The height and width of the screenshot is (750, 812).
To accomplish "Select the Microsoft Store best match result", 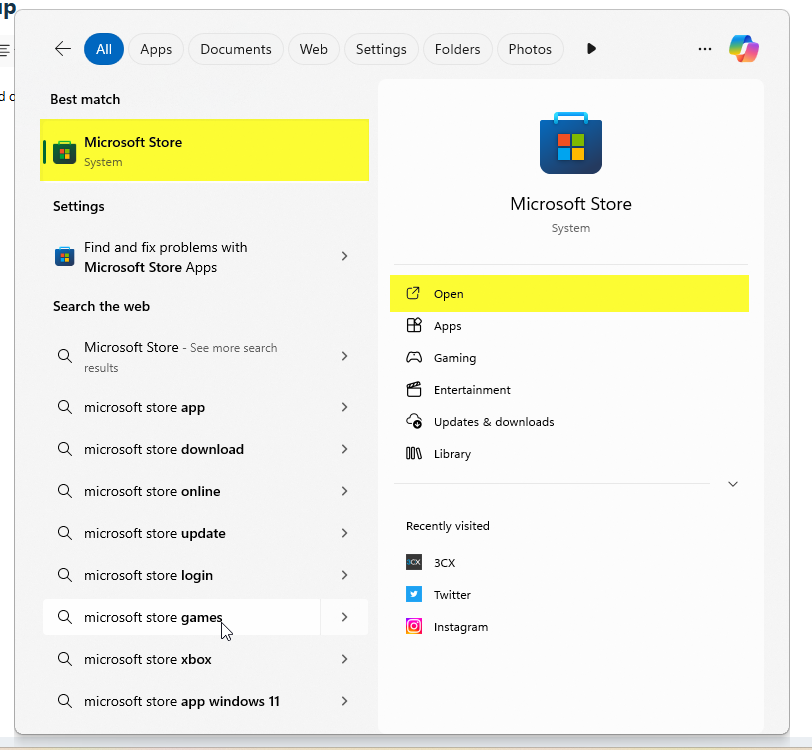I will tap(204, 150).
